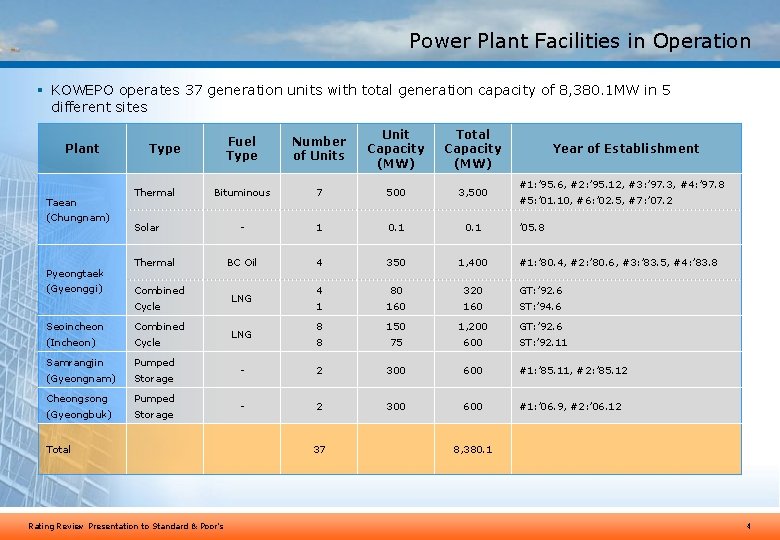
Task: Click the slide page number in the footer
Action: pos(749,526)
